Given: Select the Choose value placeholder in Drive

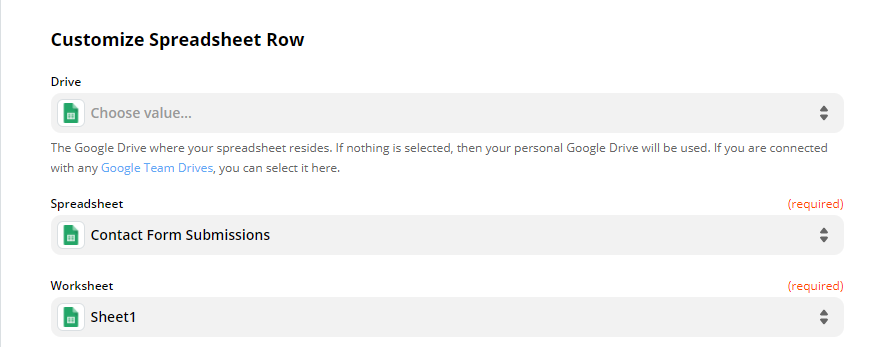Looking at the screenshot, I should pos(141,113).
